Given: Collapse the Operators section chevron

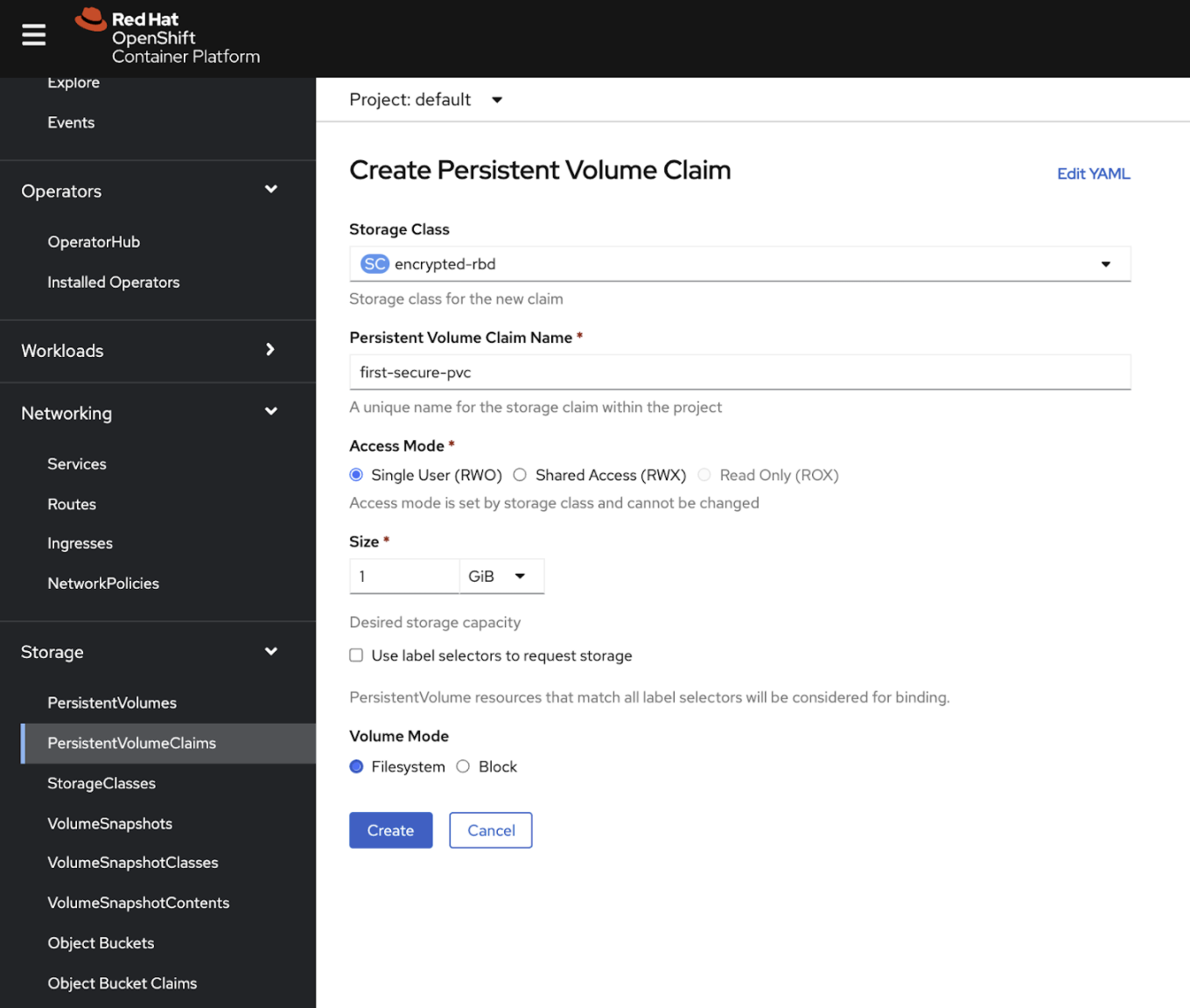Looking at the screenshot, I should [271, 190].
